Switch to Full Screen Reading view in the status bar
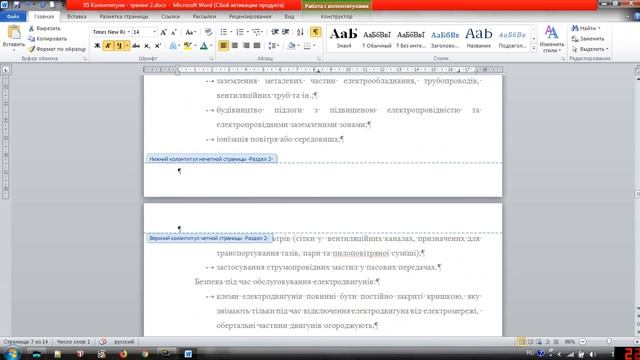Image resolution: width=640 pixels, height=360 pixels. click(x=531, y=342)
